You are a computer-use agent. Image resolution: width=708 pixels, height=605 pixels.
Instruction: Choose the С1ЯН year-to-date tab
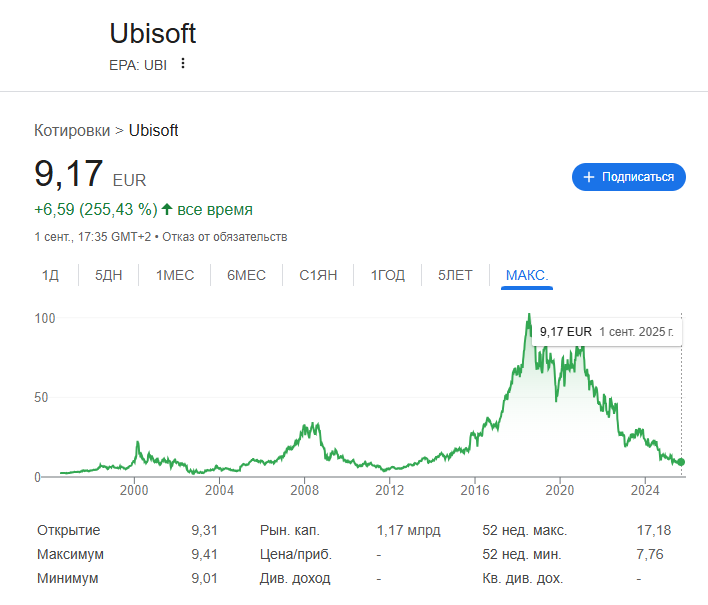pyautogui.click(x=318, y=275)
